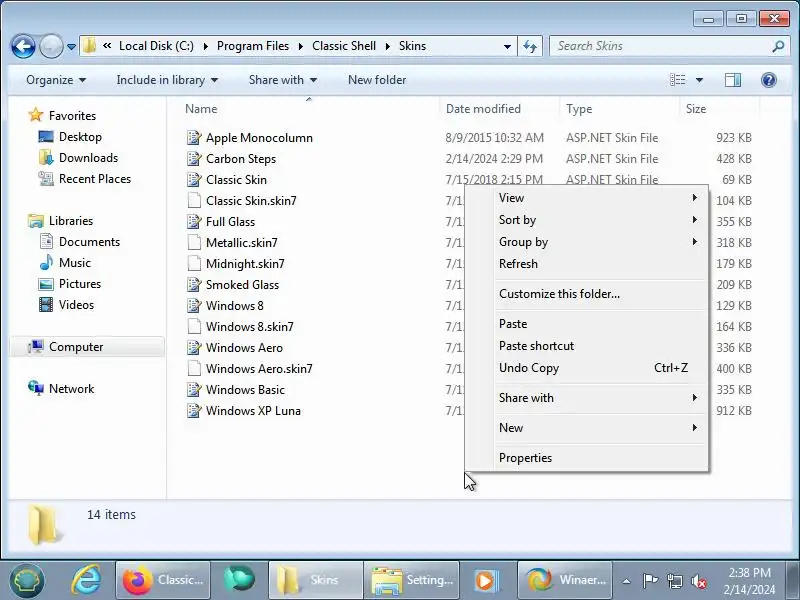
Task: Go back with the Back arrow button
Action: 23,46
